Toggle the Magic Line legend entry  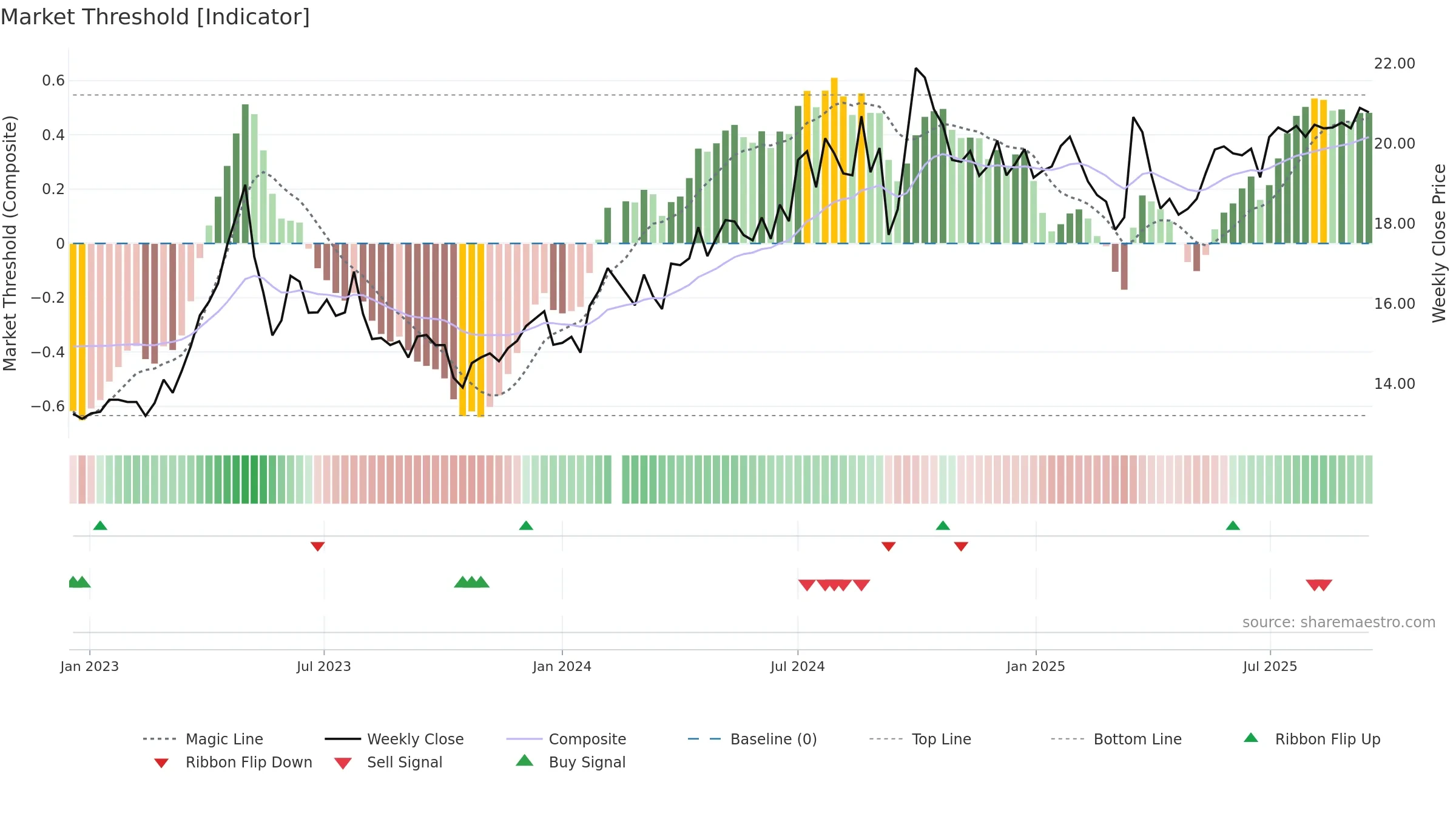[203, 739]
